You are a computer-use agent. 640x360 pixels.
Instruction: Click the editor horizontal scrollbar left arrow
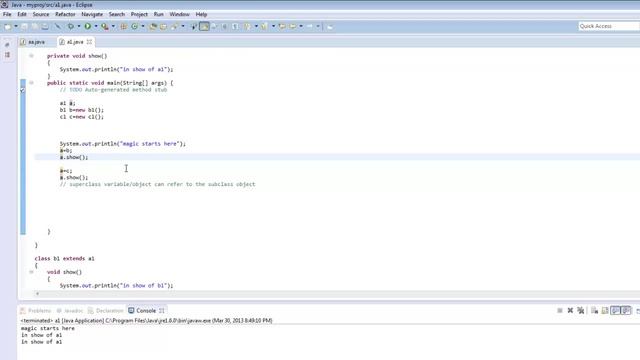(38, 293)
